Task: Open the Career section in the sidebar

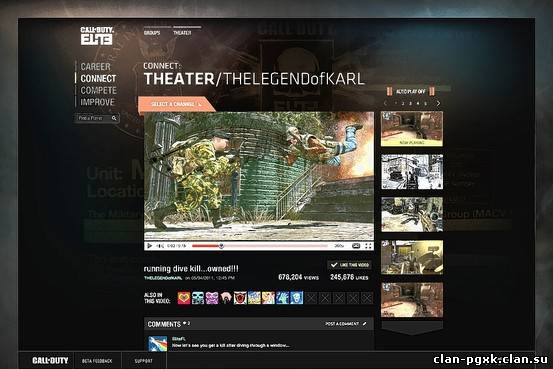Action: [x=95, y=67]
